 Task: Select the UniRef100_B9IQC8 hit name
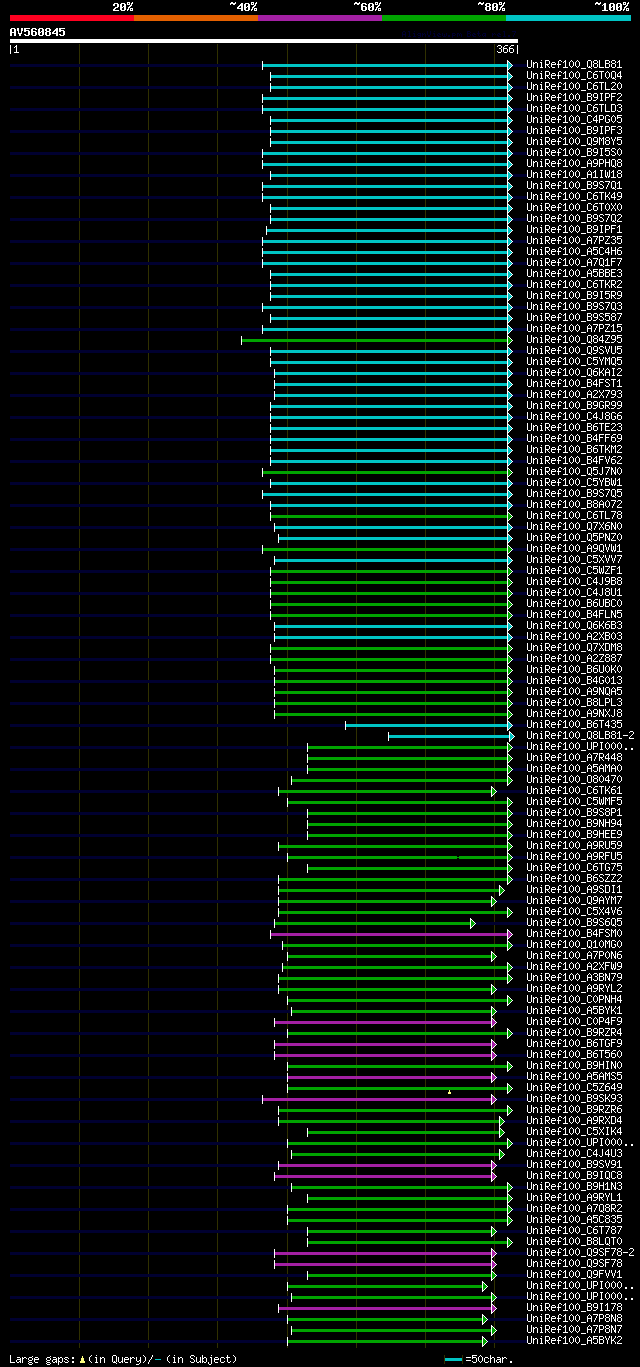tap(574, 1176)
